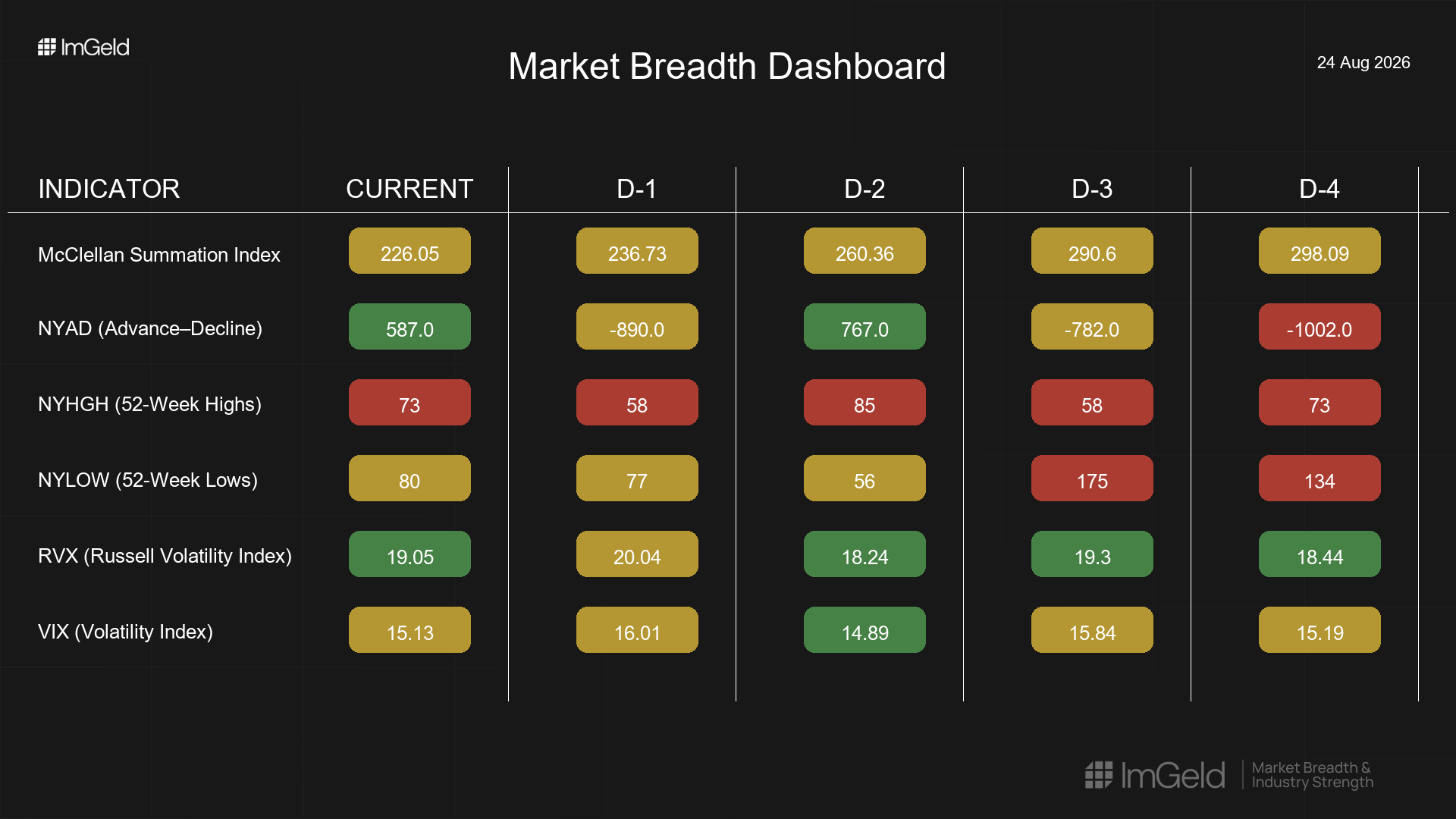Select the NYHGH D-2 value 85
The height and width of the screenshot is (819, 1456).
(864, 403)
